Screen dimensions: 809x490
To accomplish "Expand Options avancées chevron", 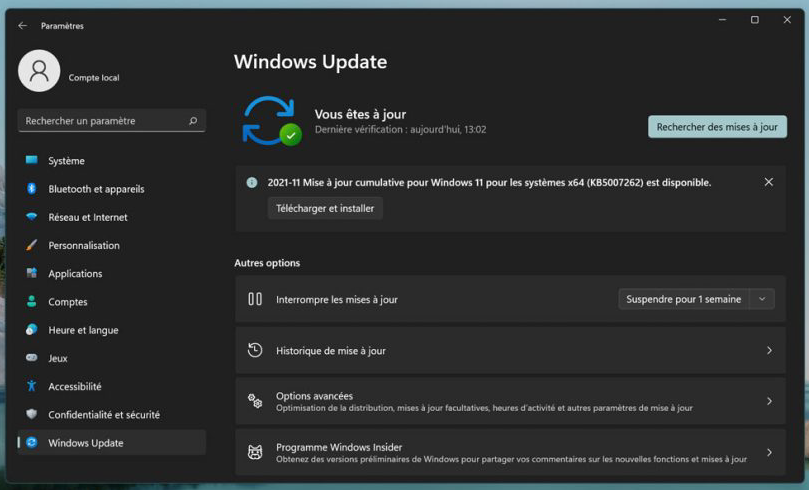I will [769, 401].
